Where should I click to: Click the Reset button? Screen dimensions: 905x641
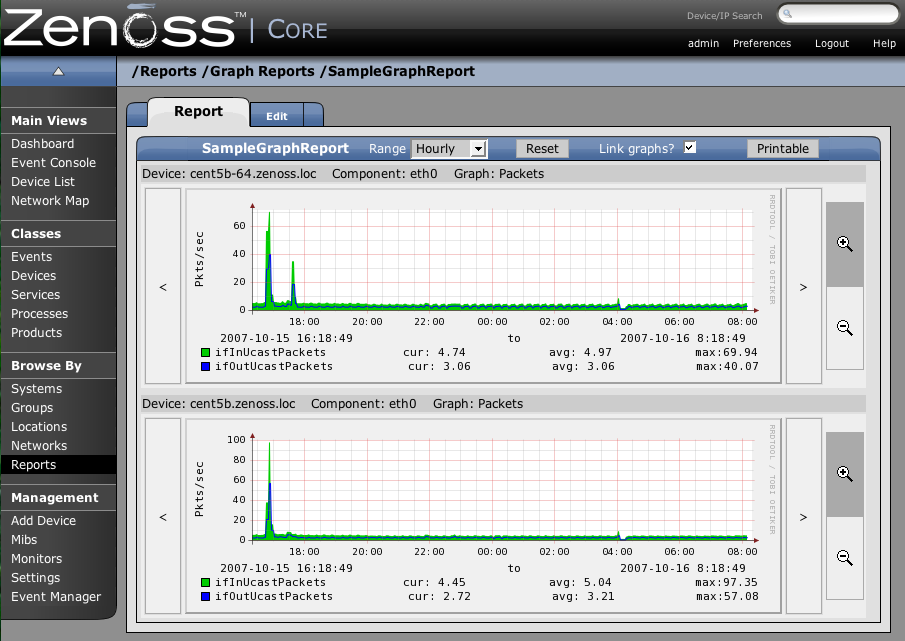542,149
